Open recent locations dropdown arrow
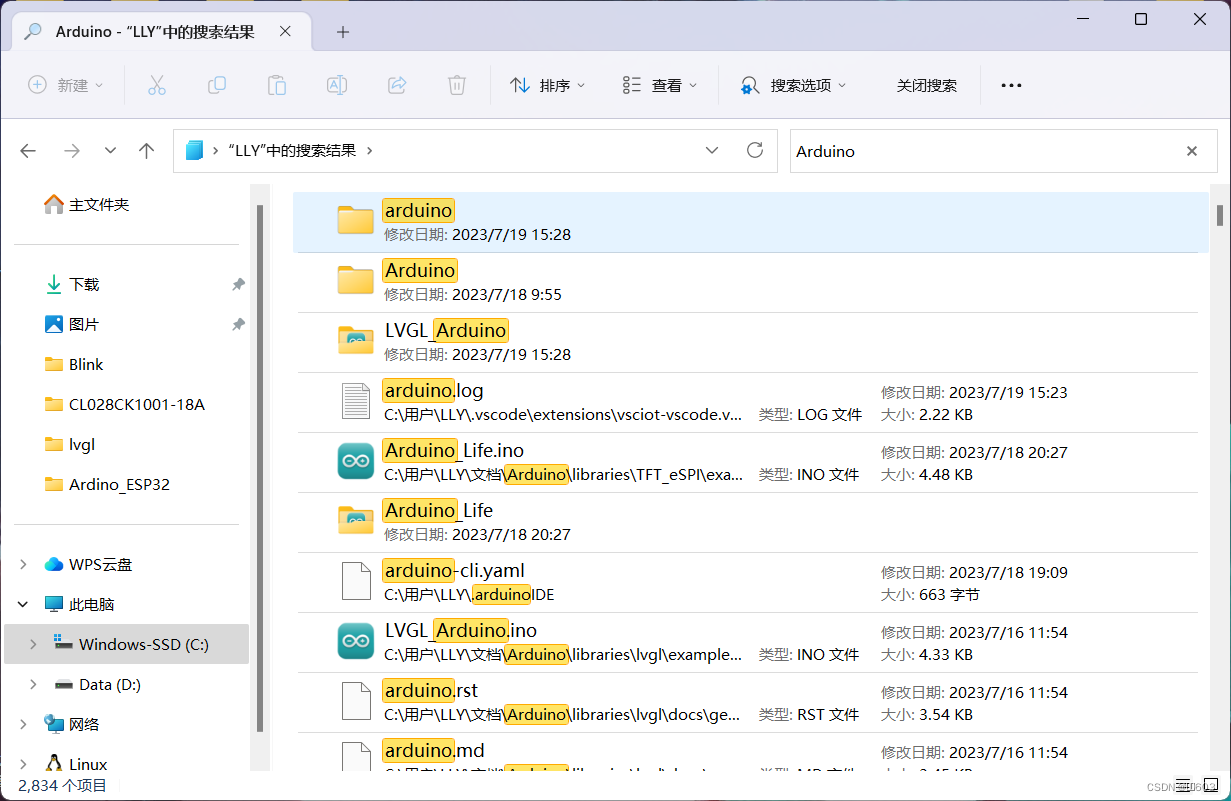The image size is (1231, 801). coord(110,151)
